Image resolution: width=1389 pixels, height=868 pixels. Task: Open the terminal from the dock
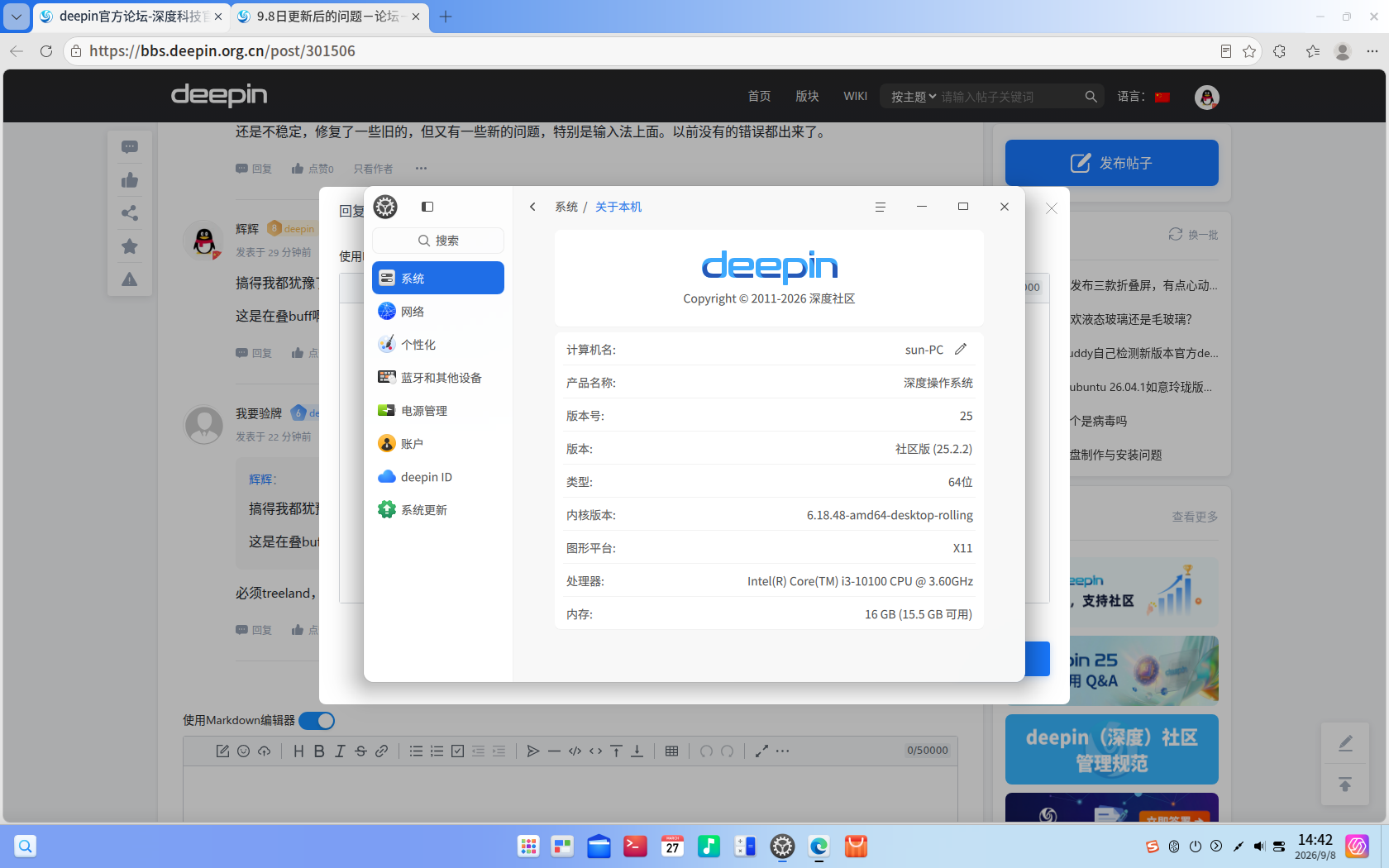pyautogui.click(x=635, y=847)
